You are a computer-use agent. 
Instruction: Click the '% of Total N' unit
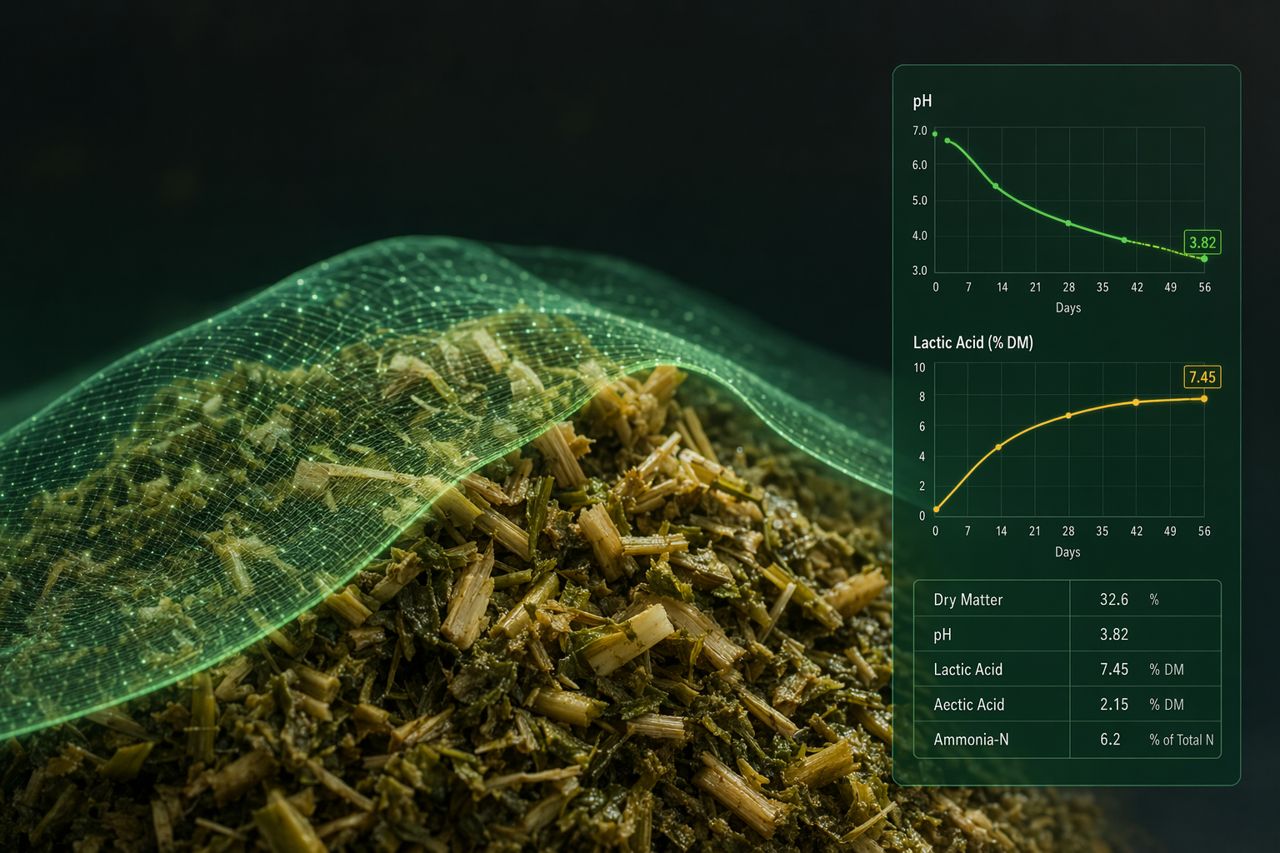pos(1182,739)
